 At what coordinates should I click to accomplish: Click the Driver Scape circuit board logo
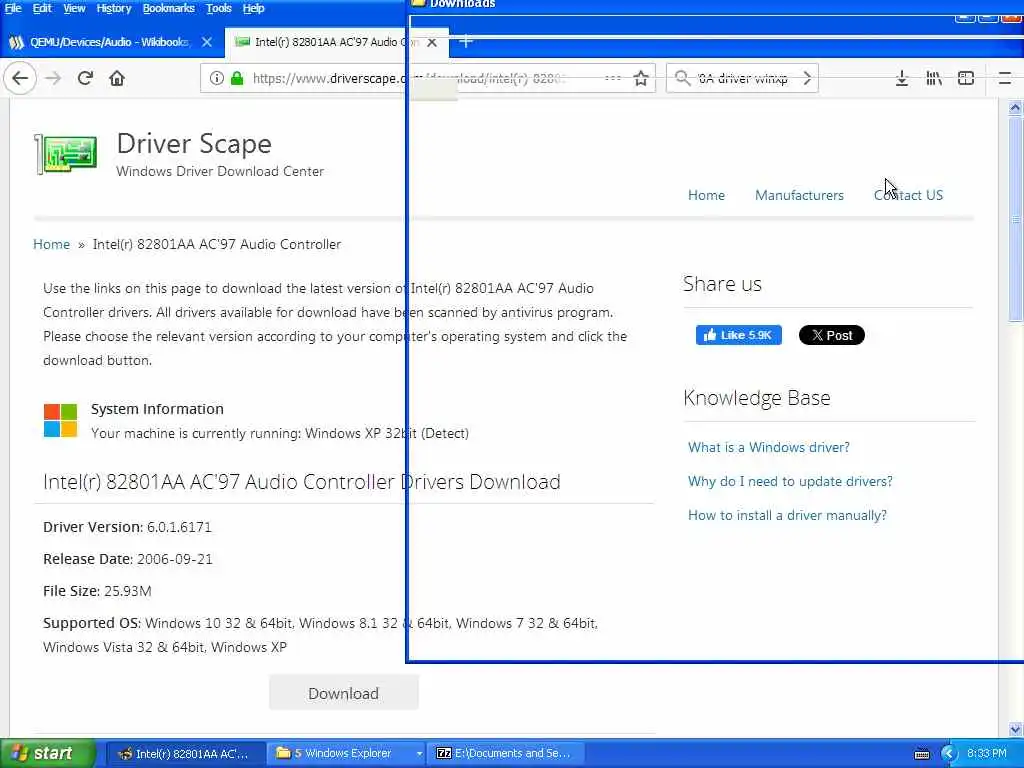(x=66, y=155)
